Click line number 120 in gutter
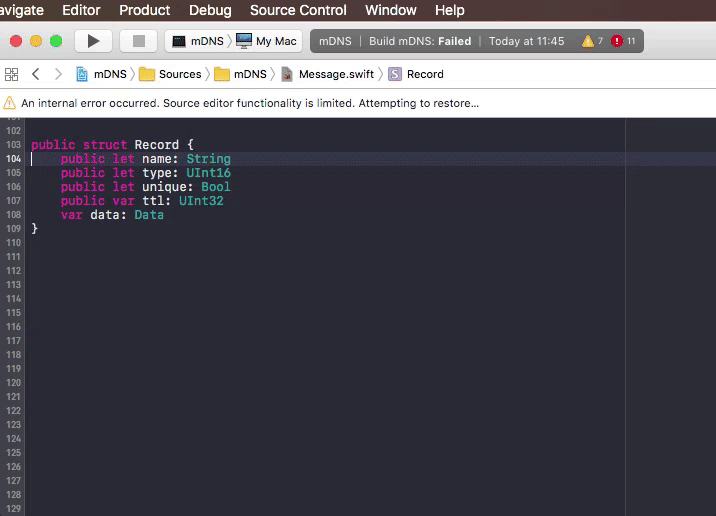This screenshot has height=516, width=716. [x=13, y=383]
